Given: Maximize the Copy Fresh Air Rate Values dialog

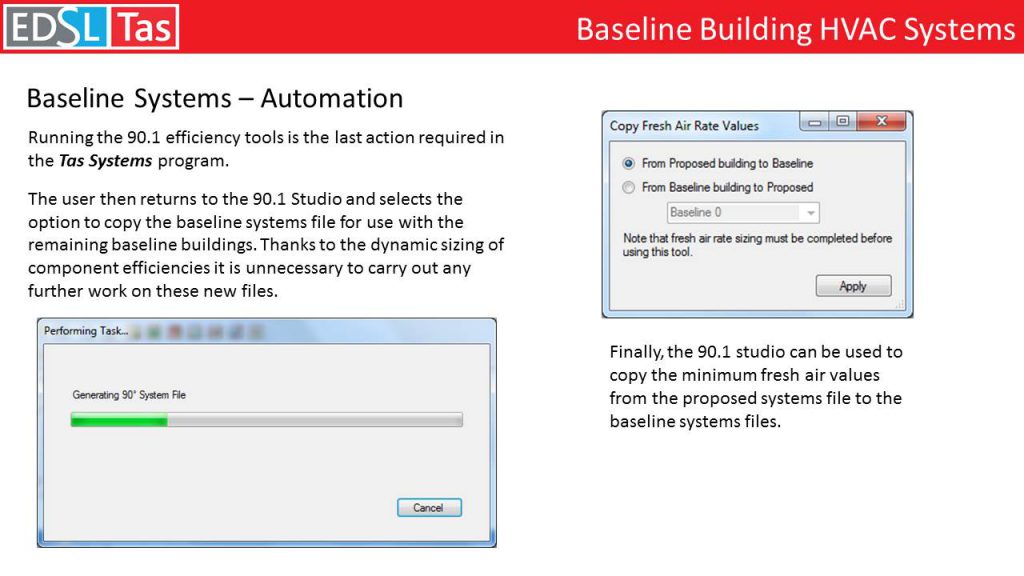Looking at the screenshot, I should click(x=843, y=122).
